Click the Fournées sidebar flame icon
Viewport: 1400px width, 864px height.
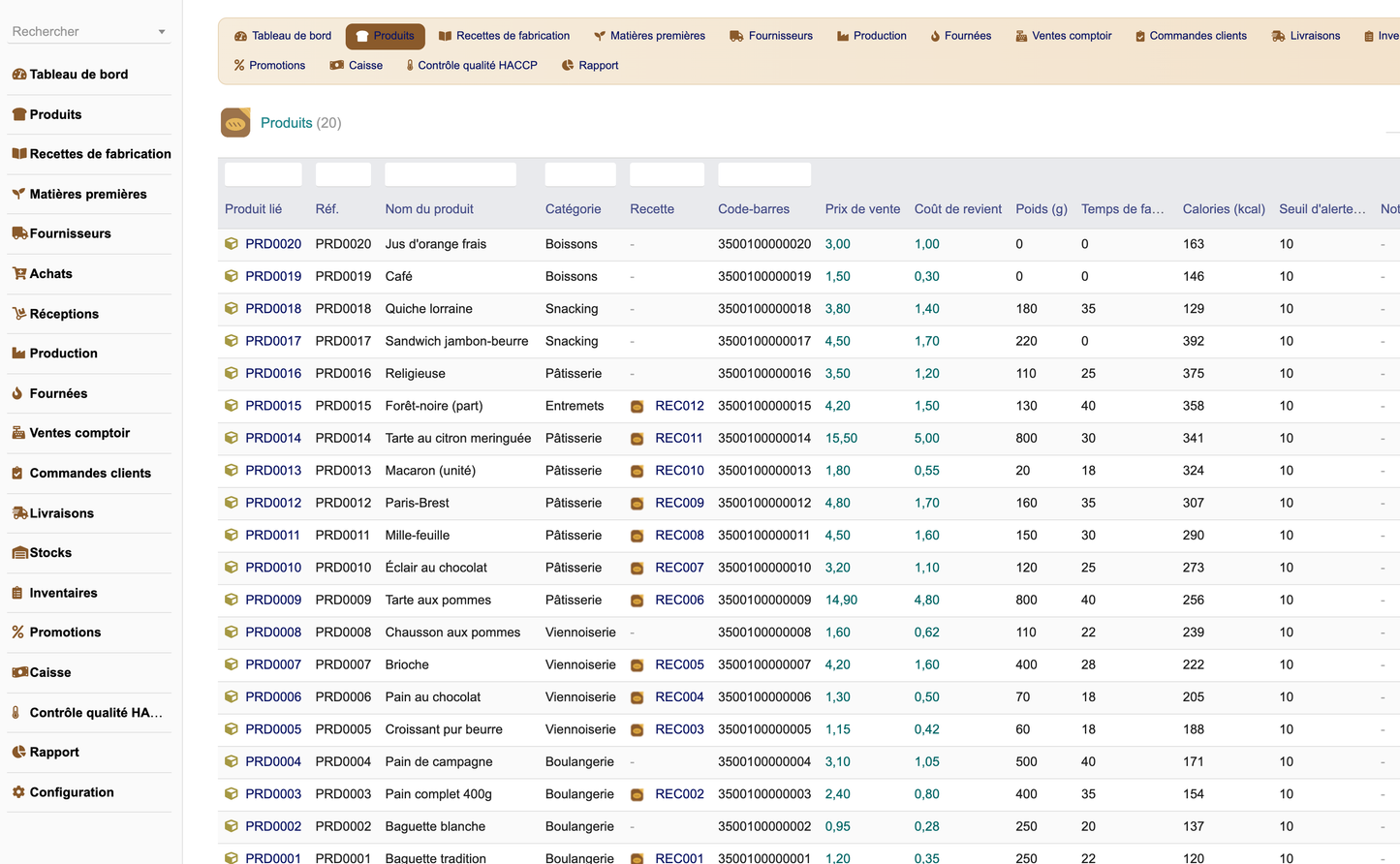coord(17,393)
